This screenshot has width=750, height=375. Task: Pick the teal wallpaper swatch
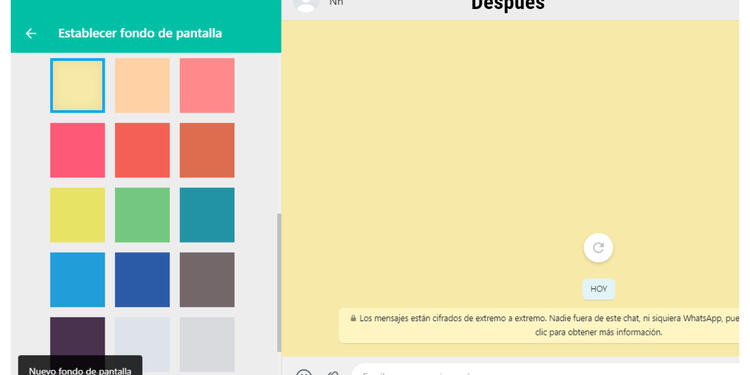point(207,215)
